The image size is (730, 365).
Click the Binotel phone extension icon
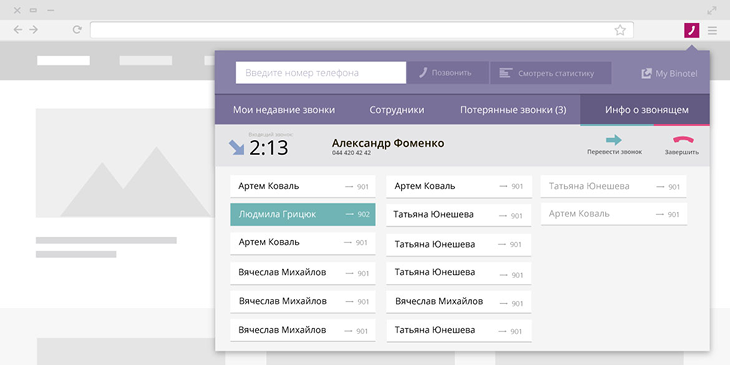click(691, 31)
